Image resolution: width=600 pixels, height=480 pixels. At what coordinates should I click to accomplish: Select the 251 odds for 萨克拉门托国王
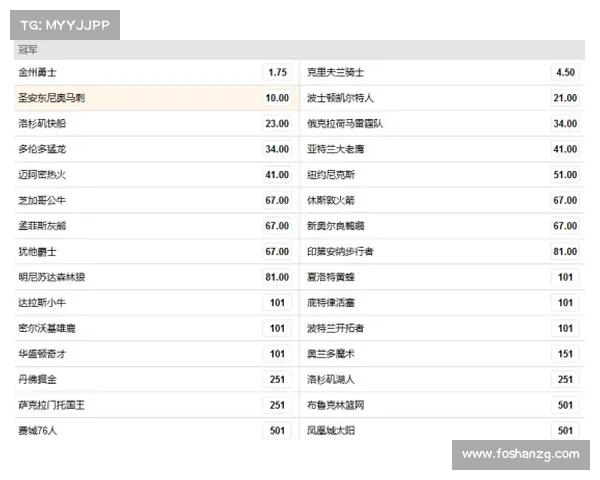click(277, 405)
